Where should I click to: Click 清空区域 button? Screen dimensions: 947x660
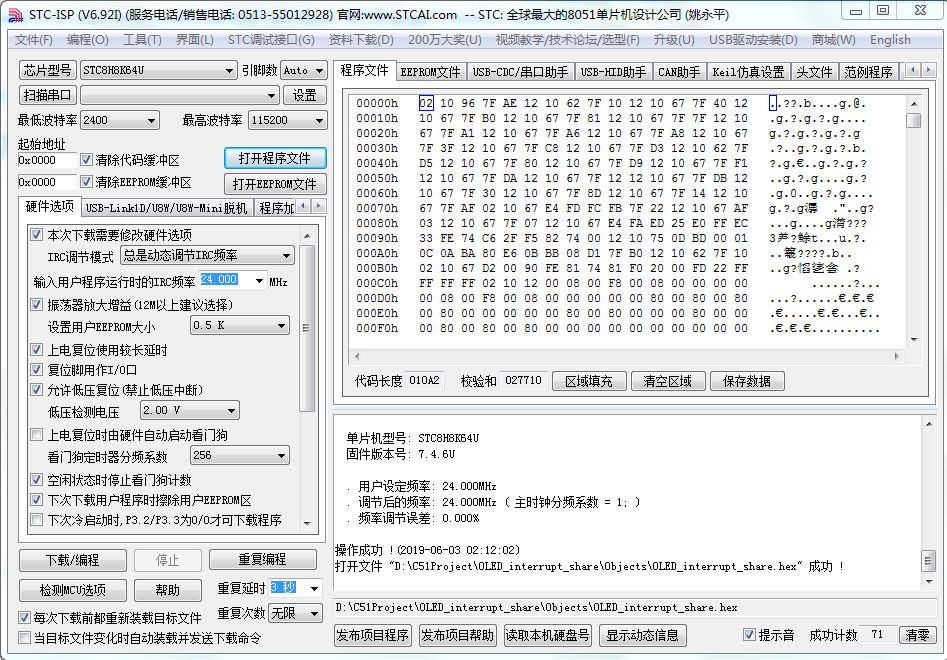[667, 381]
